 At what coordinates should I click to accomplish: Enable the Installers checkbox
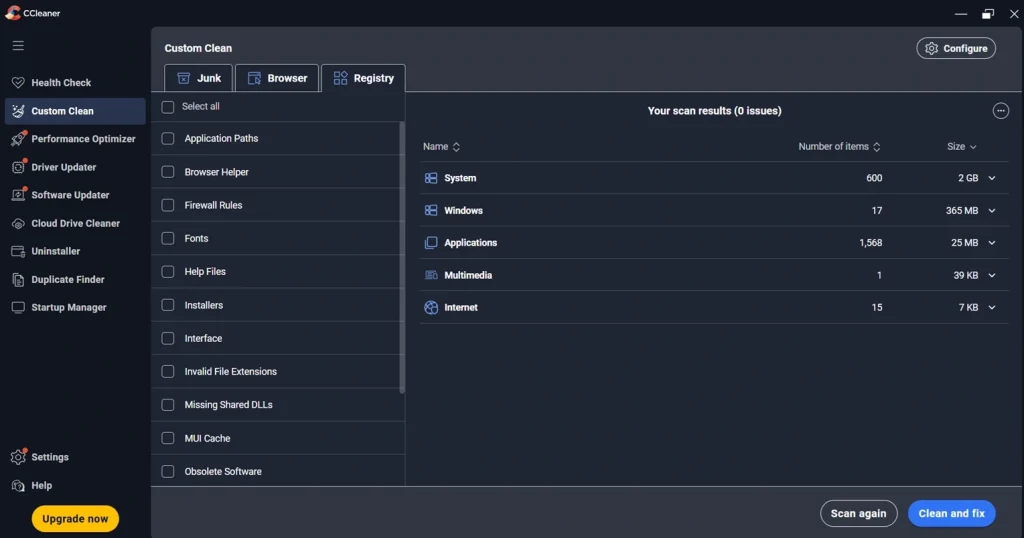pos(168,305)
